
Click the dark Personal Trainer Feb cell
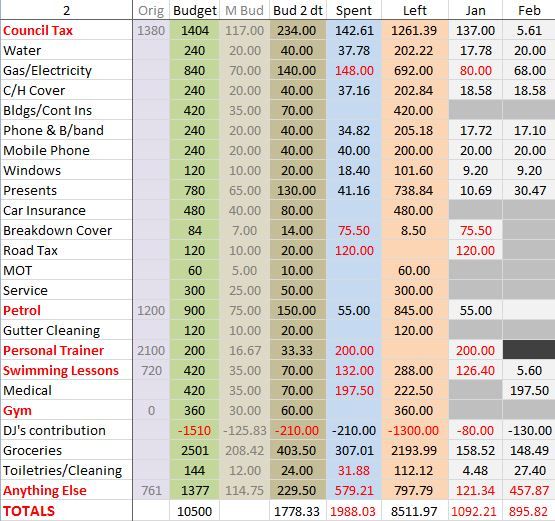[x=529, y=350]
